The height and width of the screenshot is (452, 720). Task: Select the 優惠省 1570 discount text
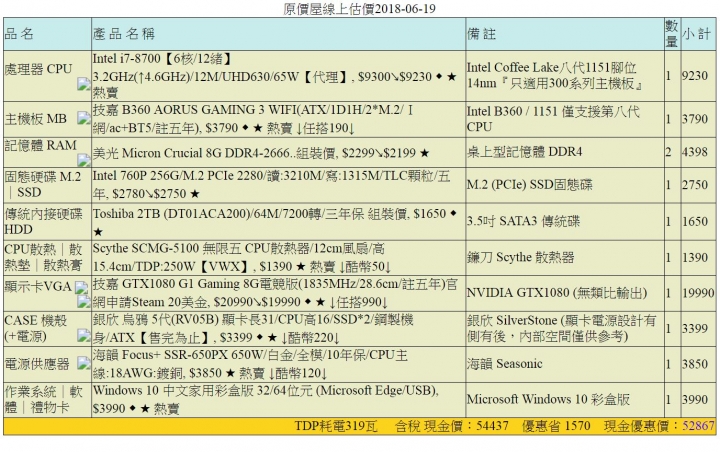tap(556, 426)
